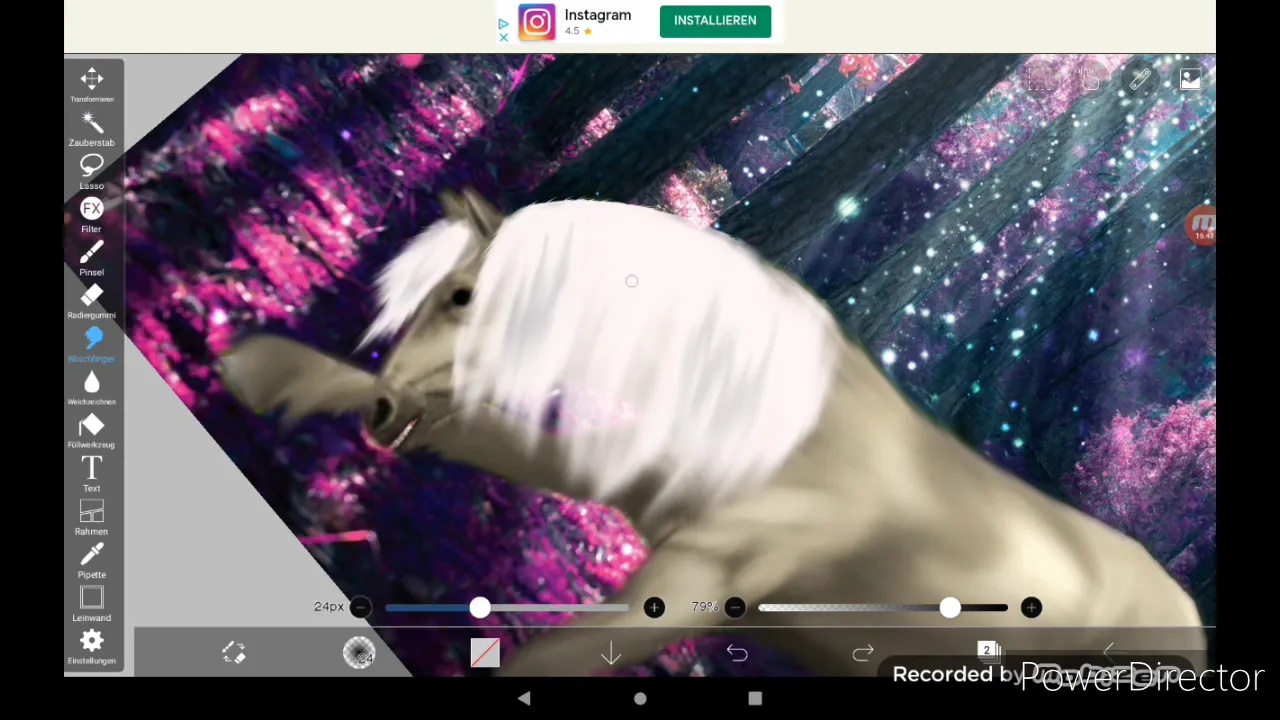Screen dimensions: 1280x720
Task: Open the ad info triangle icon
Action: pyautogui.click(x=503, y=23)
